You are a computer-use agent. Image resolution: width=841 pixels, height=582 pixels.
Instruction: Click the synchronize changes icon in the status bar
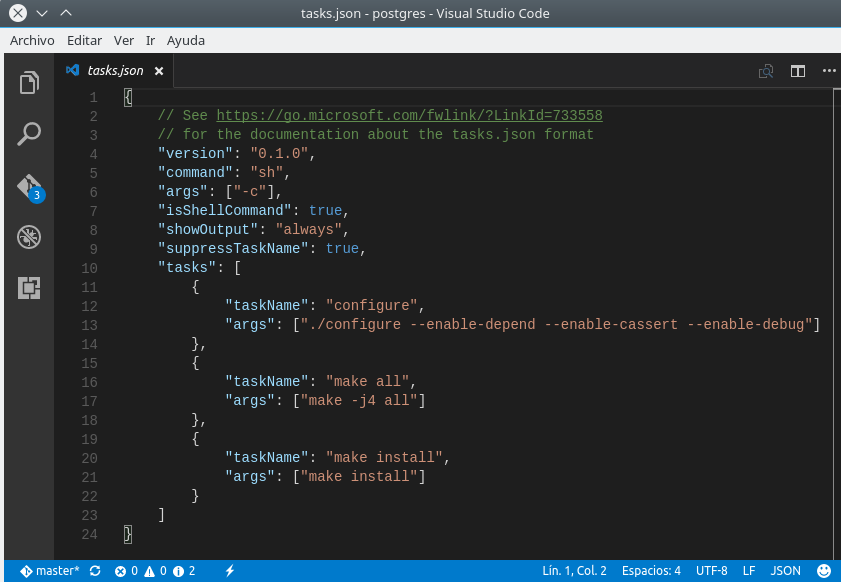[95, 571]
